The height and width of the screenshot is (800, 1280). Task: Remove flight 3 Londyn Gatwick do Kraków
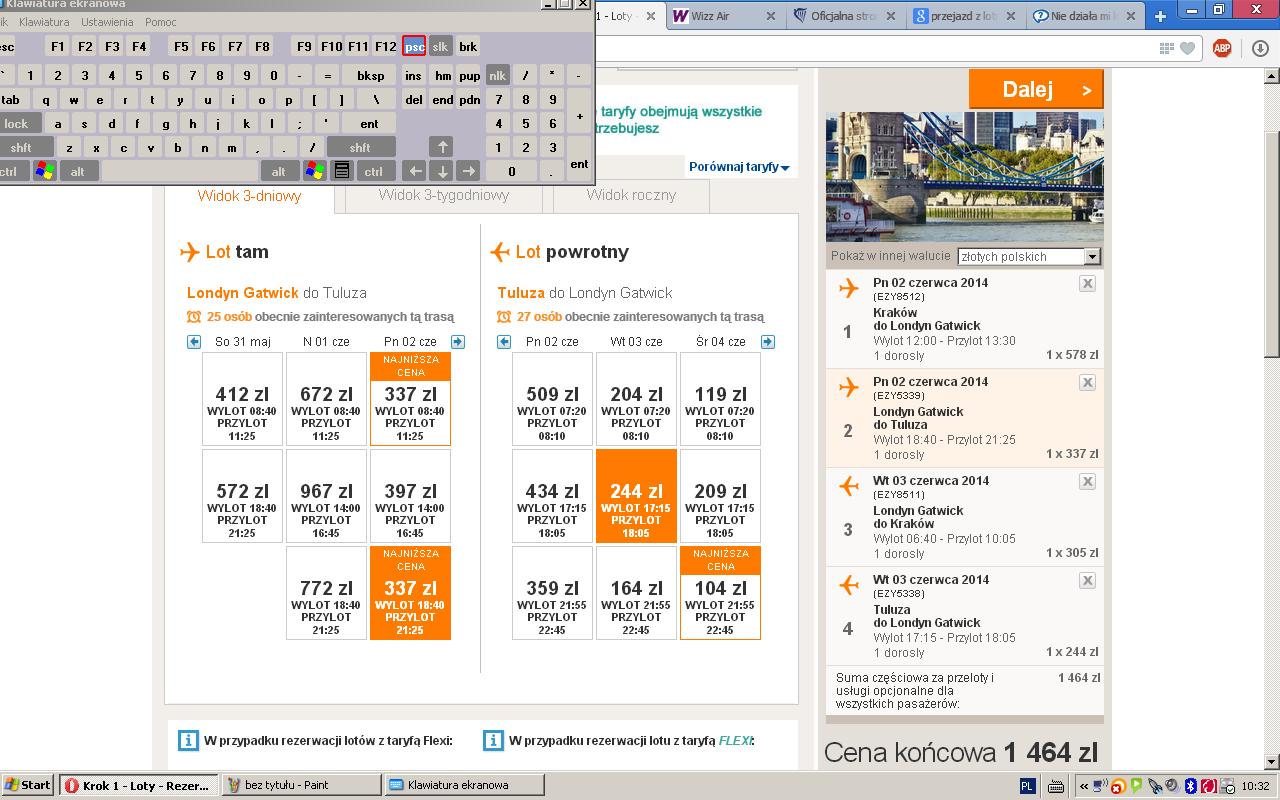tap(1087, 482)
